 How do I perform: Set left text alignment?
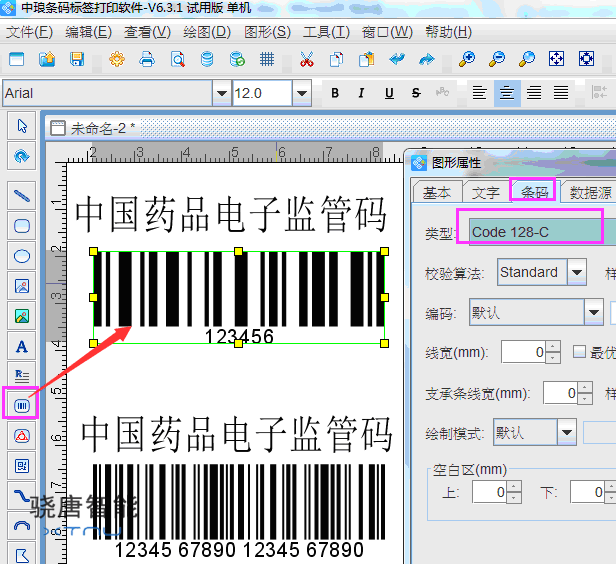479,93
